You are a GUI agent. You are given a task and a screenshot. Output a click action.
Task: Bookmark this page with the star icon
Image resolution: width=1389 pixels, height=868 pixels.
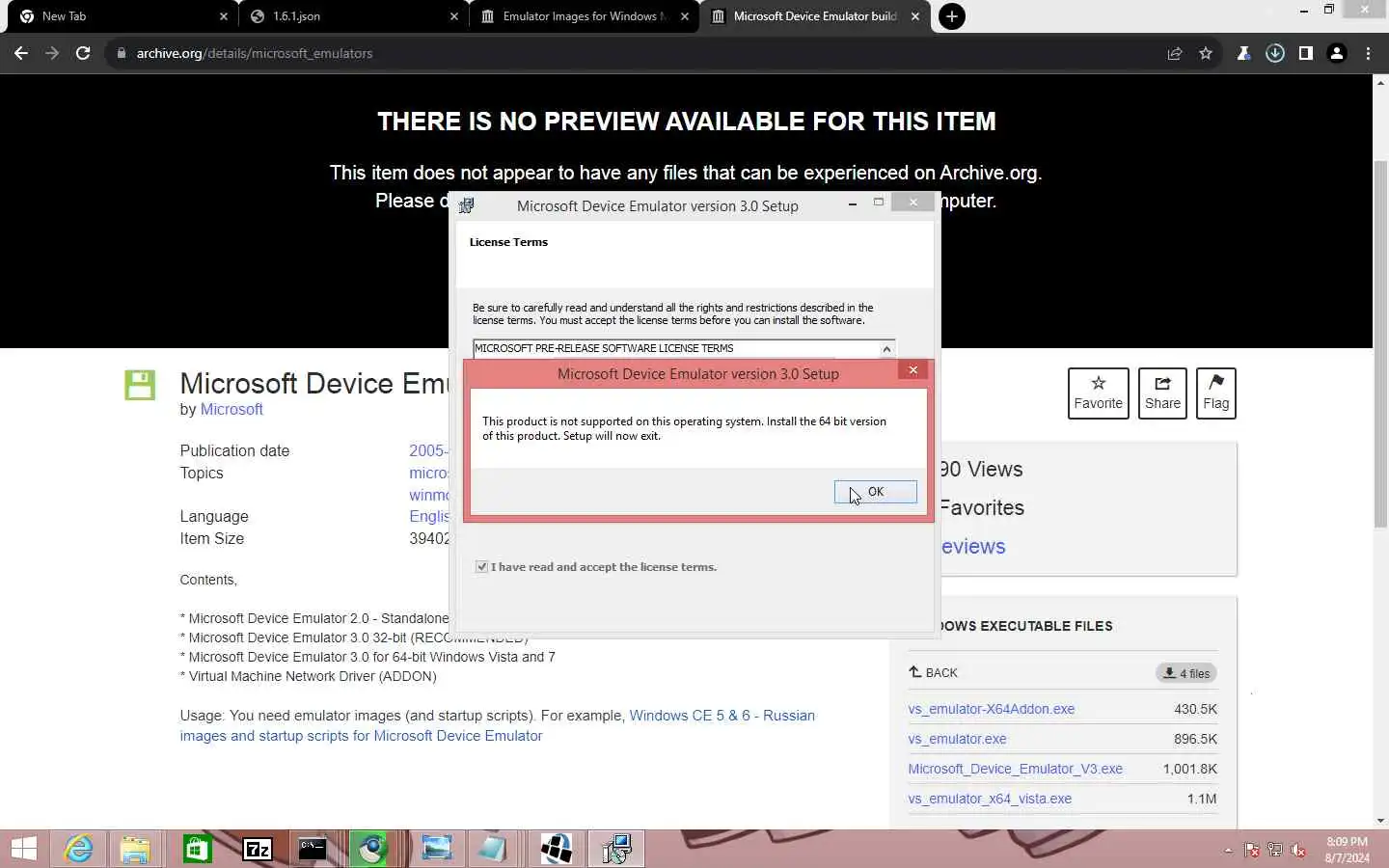pyautogui.click(x=1206, y=53)
